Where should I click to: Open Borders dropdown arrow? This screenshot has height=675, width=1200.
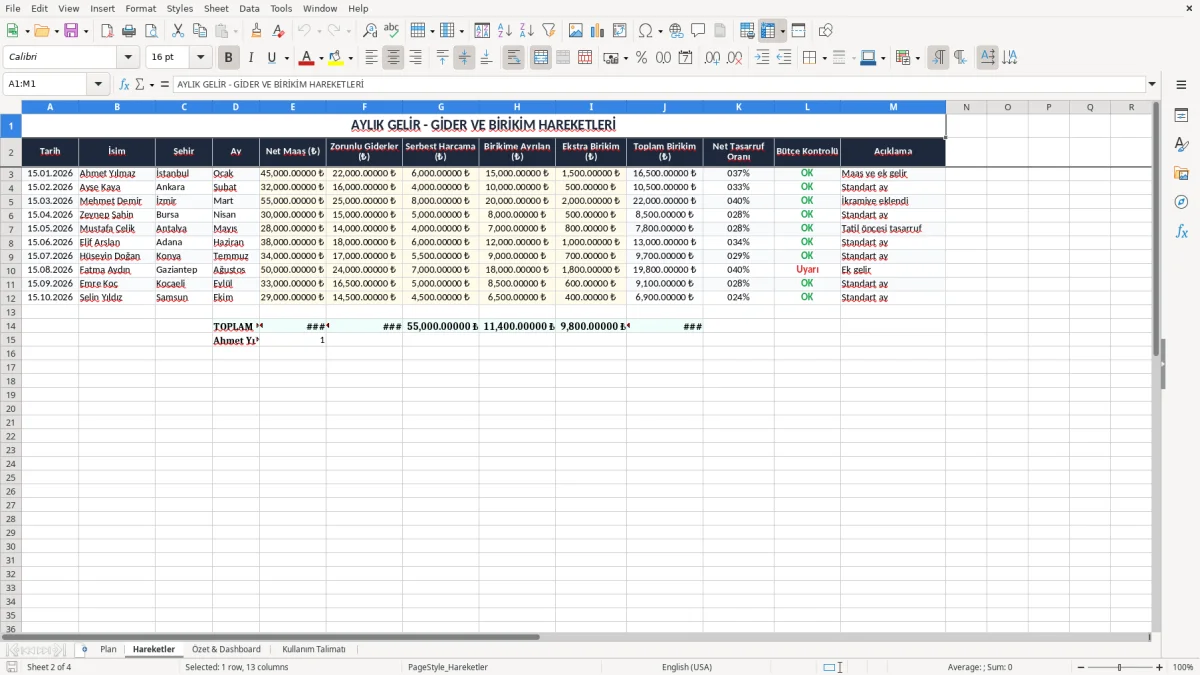pos(824,58)
